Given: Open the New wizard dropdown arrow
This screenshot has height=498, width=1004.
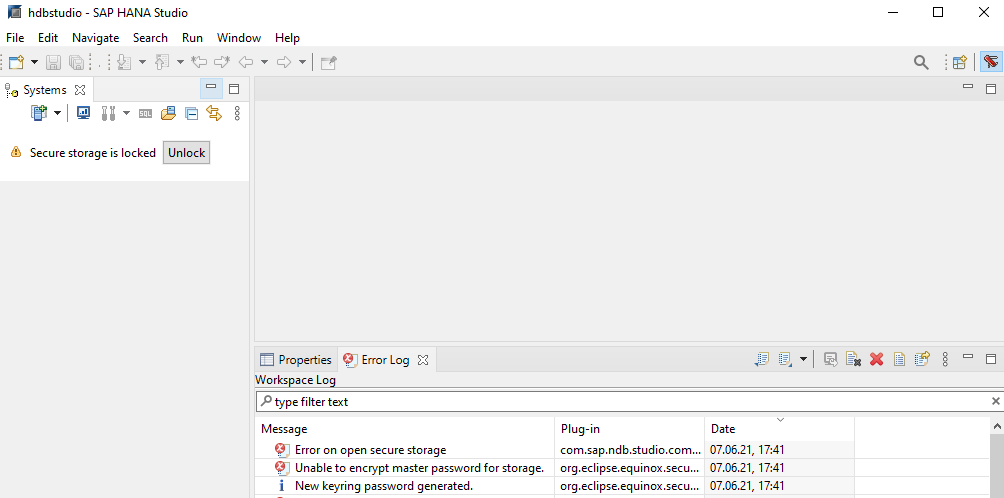Looking at the screenshot, I should pos(34,62).
